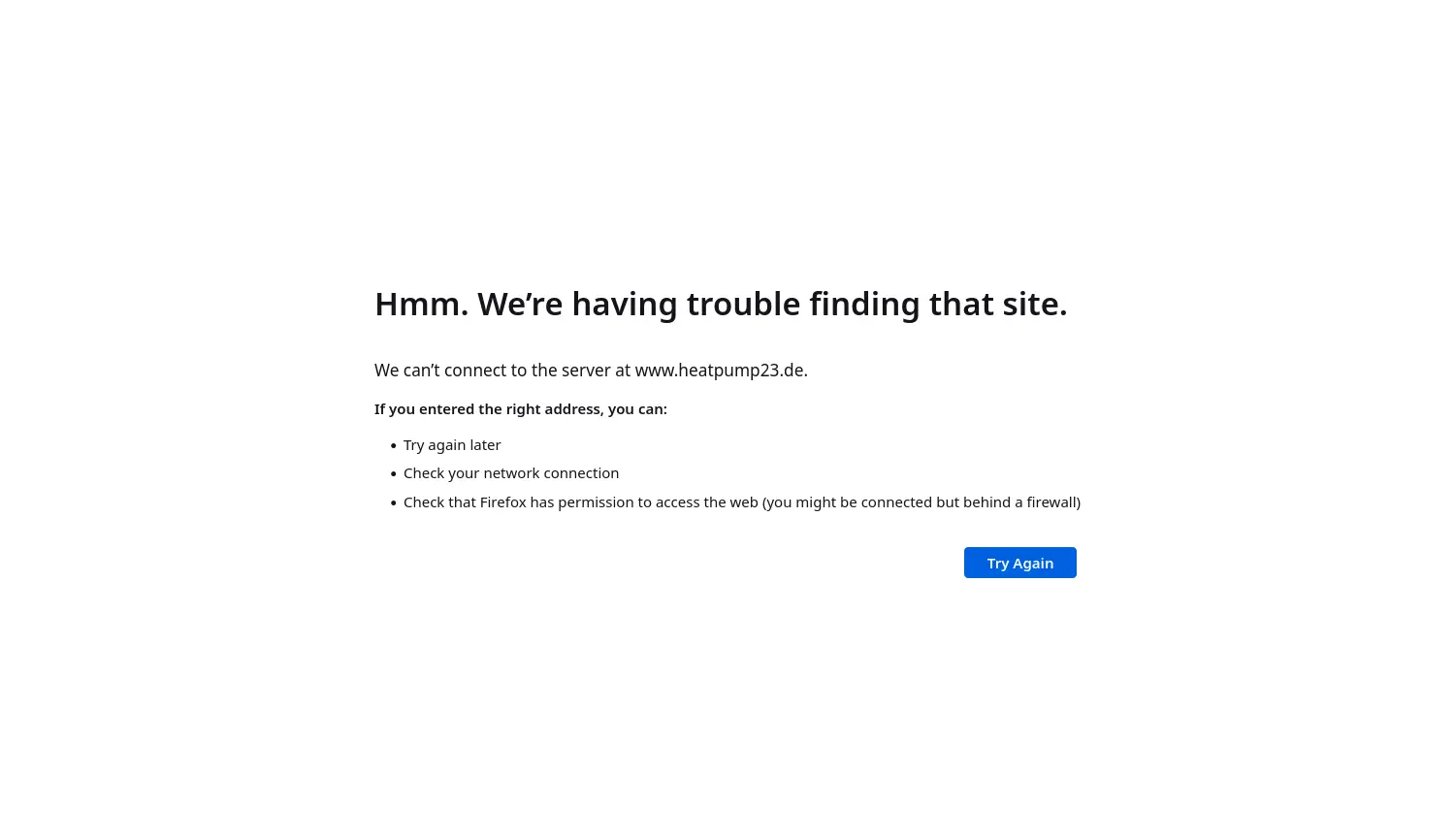Click 'trouble finding that site' heading text

tap(877, 304)
